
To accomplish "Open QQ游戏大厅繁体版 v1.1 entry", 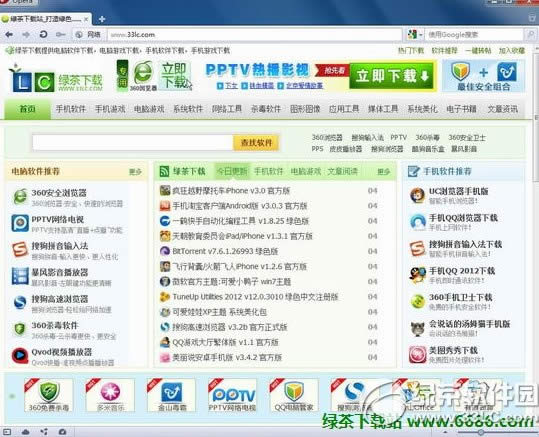I will pos(226,342).
